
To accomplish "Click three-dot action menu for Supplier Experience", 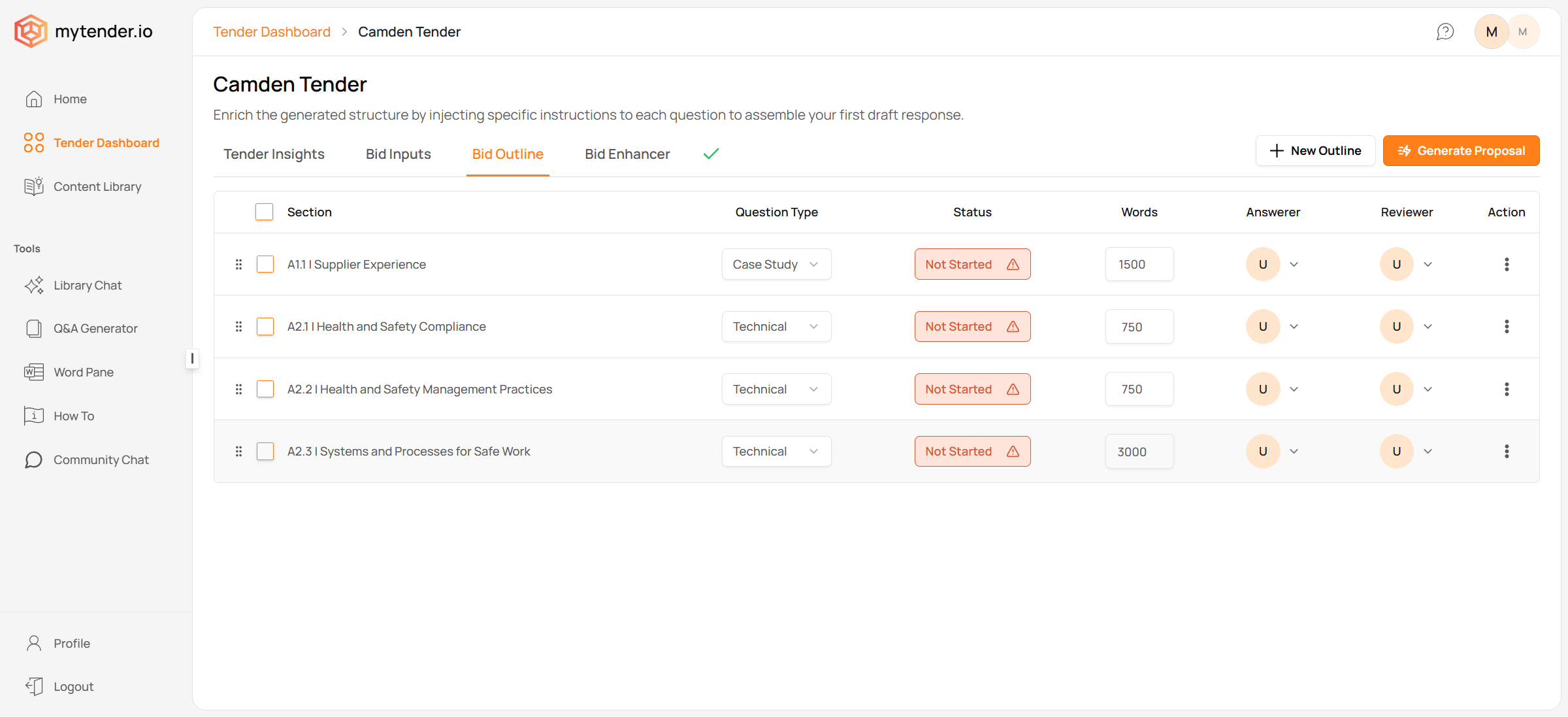I will (1507, 264).
